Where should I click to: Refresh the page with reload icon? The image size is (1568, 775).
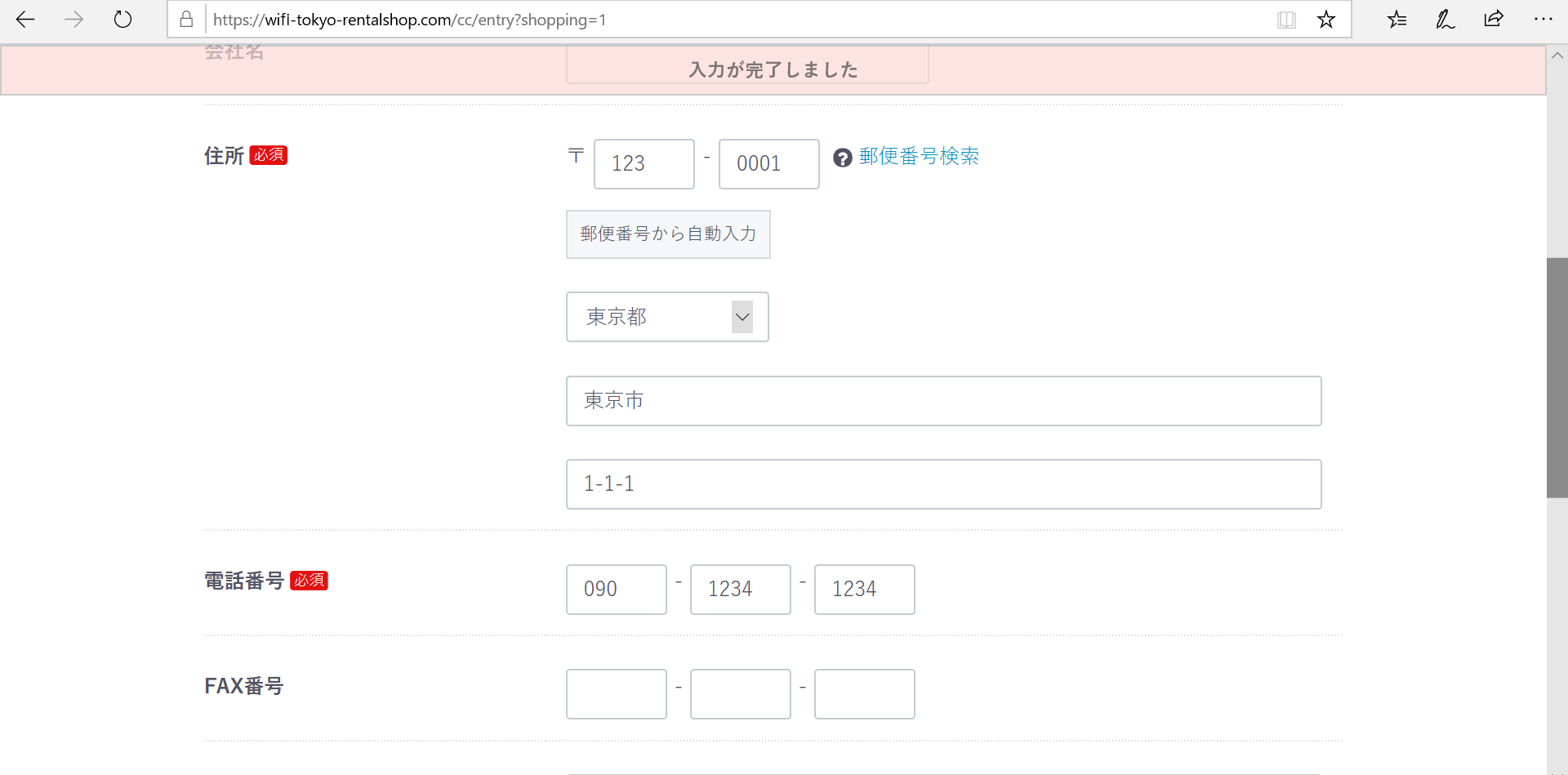[122, 20]
